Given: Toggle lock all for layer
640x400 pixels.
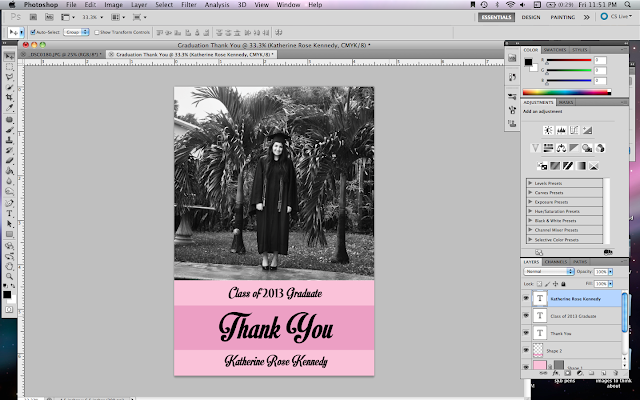Looking at the screenshot, I should point(563,284).
